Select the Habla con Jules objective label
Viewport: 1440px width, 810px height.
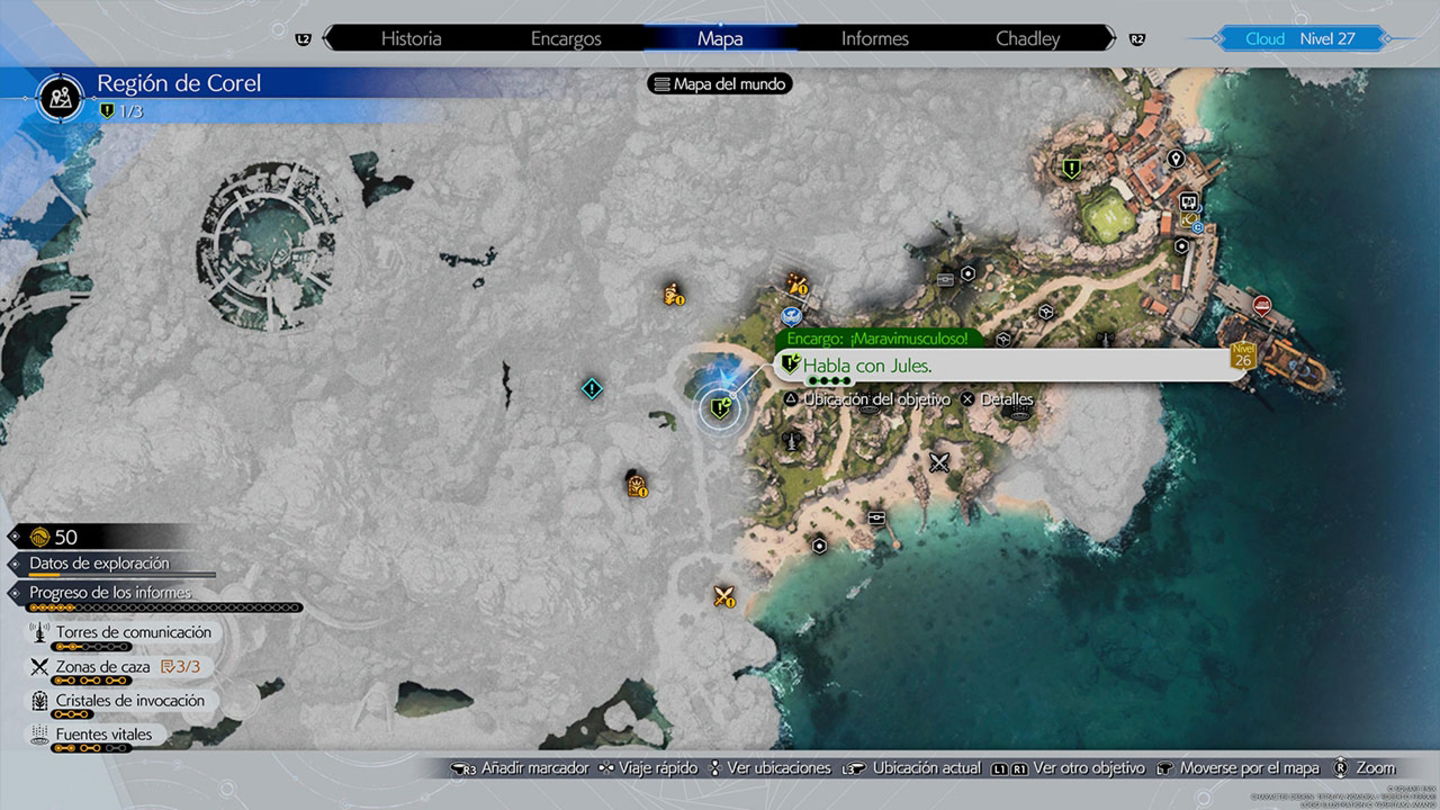click(868, 366)
